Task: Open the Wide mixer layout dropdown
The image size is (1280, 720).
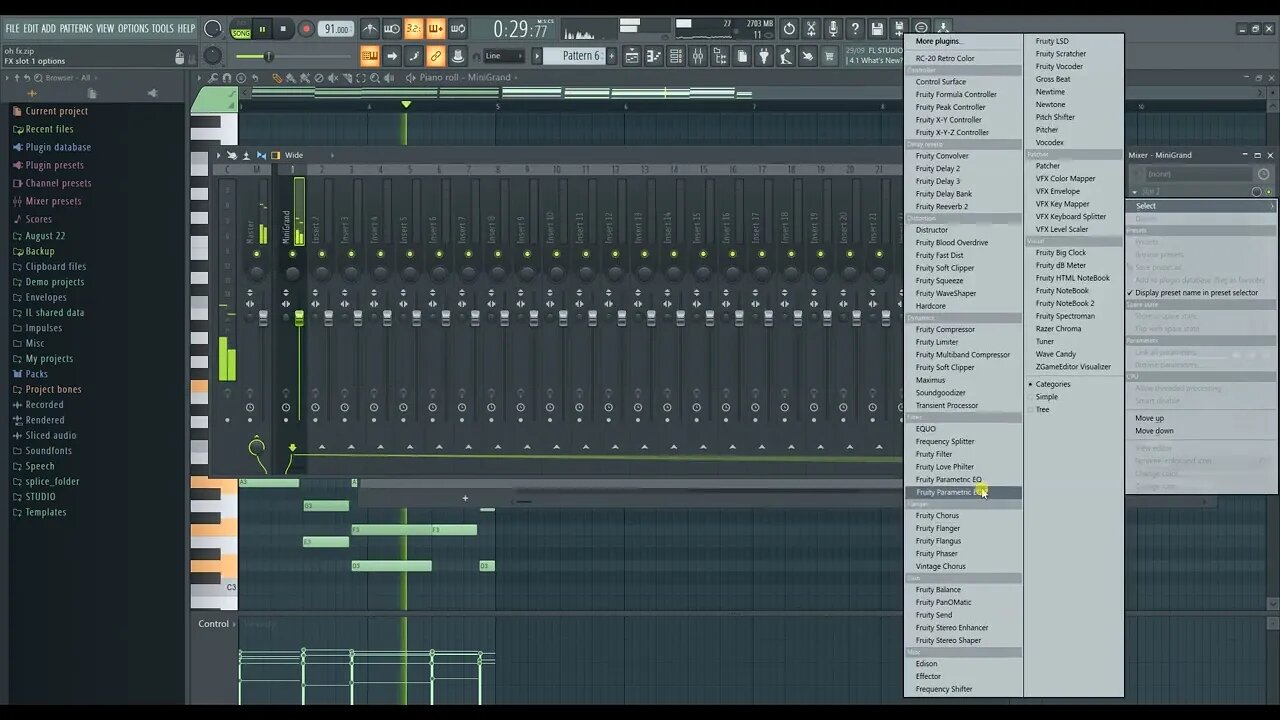Action: click(x=294, y=155)
